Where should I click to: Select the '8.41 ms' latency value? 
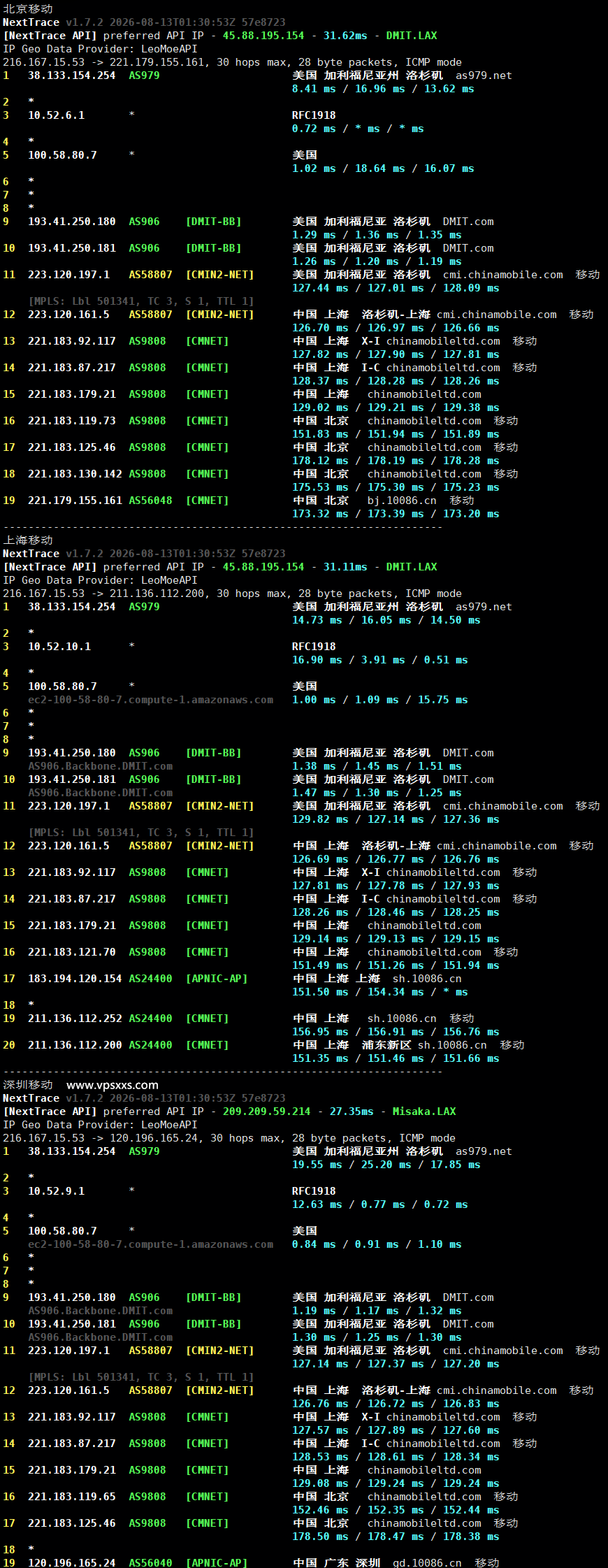coord(314,88)
